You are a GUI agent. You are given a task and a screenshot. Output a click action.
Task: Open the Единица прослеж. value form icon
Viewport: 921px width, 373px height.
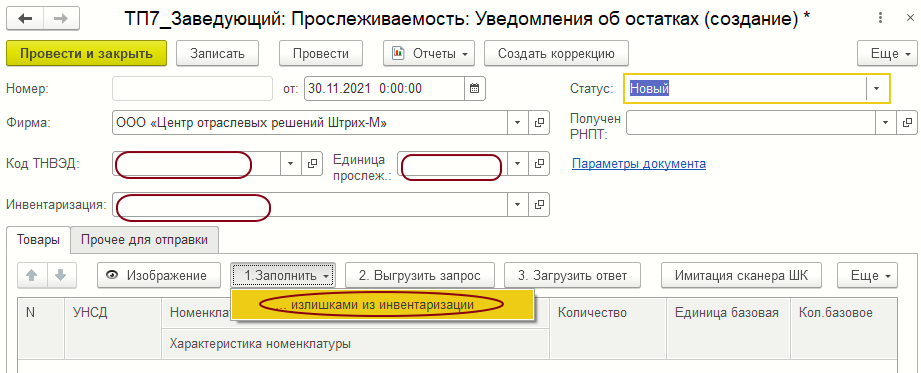point(539,163)
